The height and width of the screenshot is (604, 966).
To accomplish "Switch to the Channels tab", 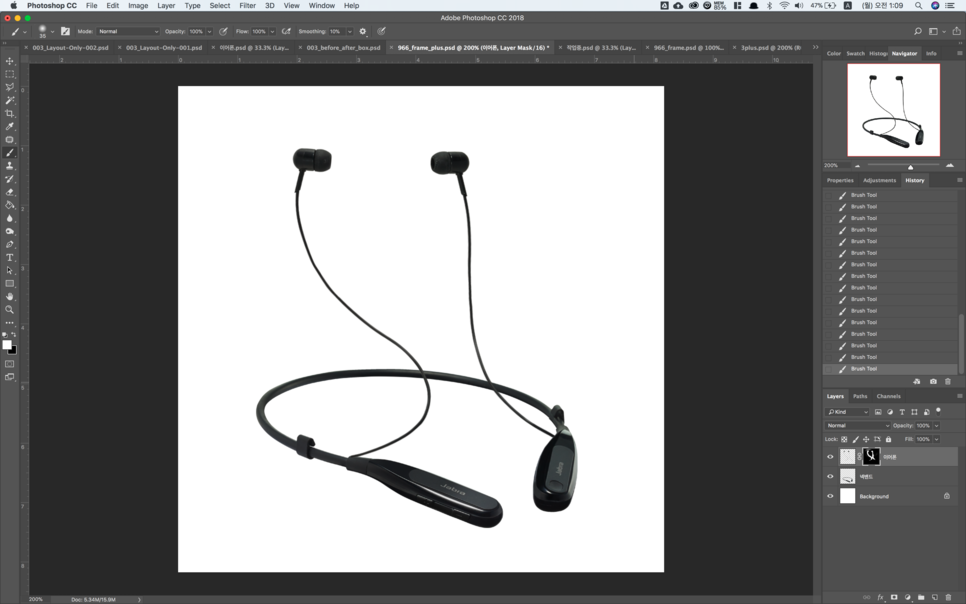I will pos(889,396).
